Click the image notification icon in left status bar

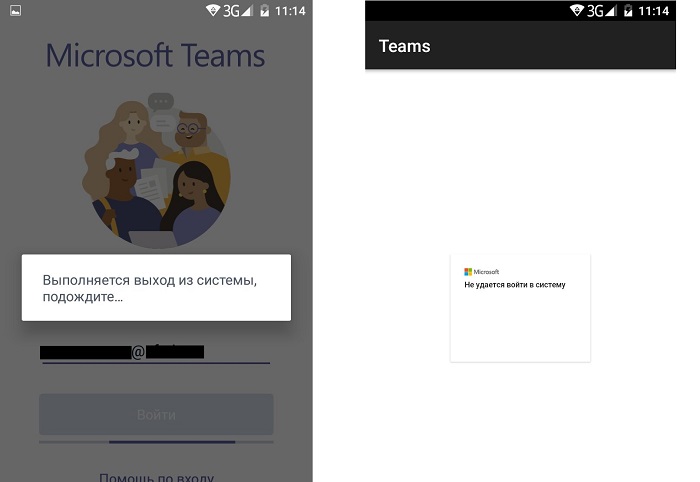coord(16,10)
